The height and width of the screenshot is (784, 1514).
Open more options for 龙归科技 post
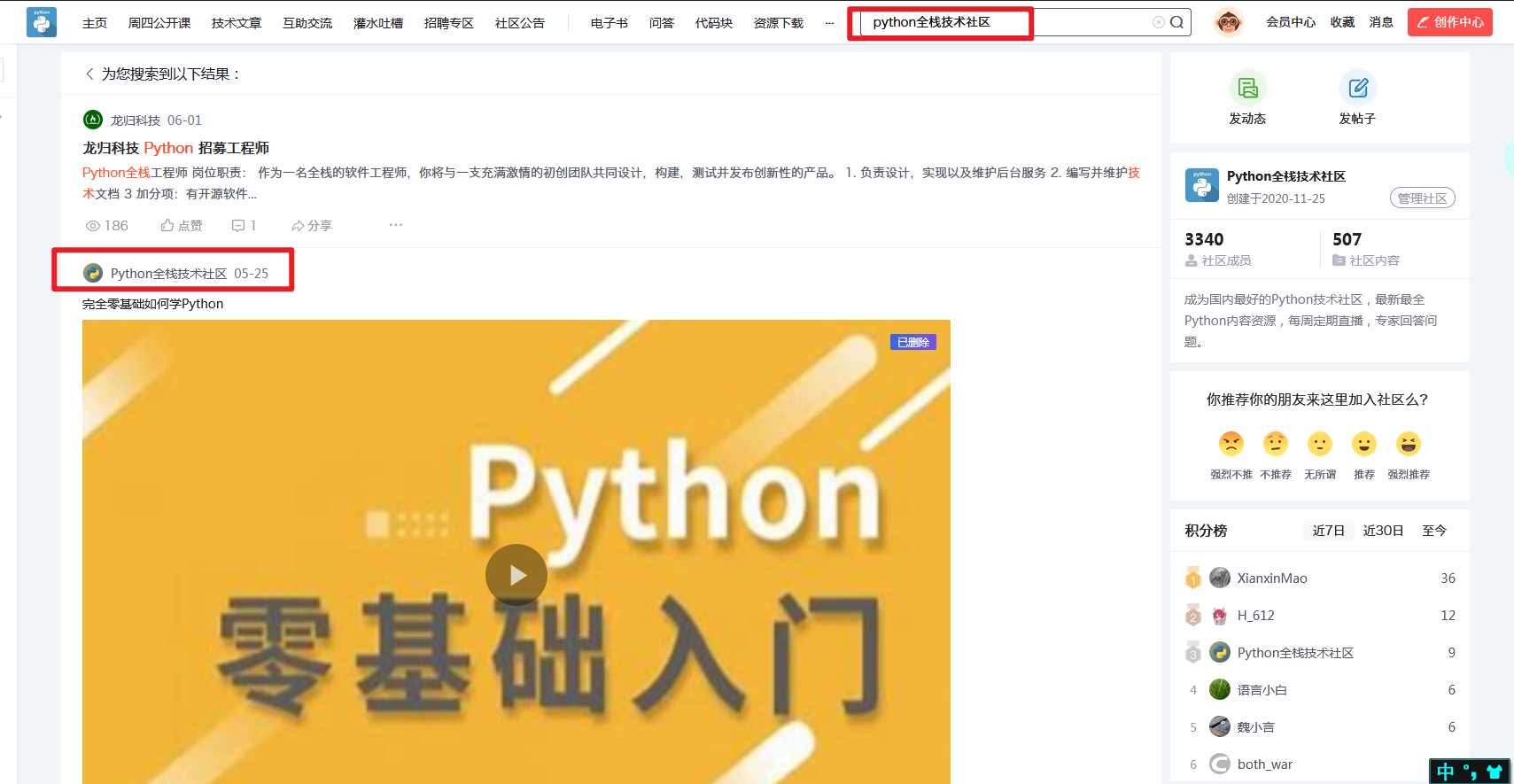pos(396,225)
